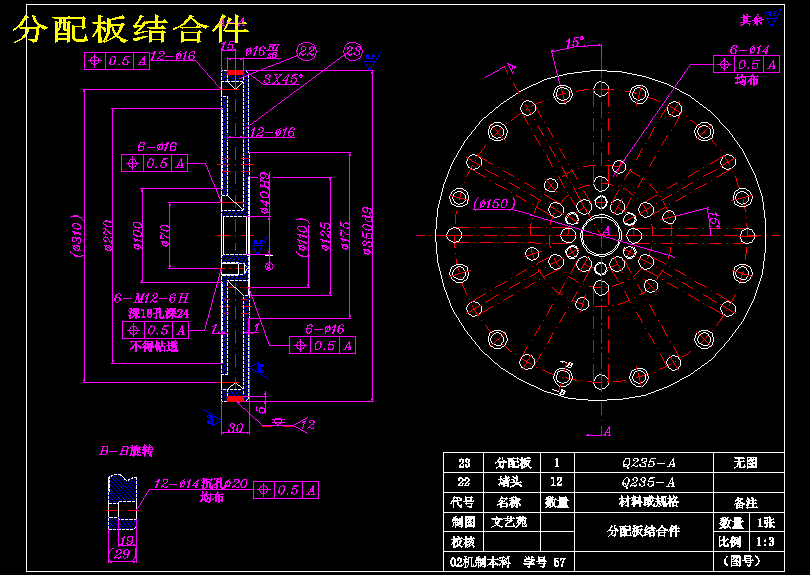Screen dimensions: 810x575
Task: Select quantity 12 in the 堵头 row
Action: (x=557, y=482)
